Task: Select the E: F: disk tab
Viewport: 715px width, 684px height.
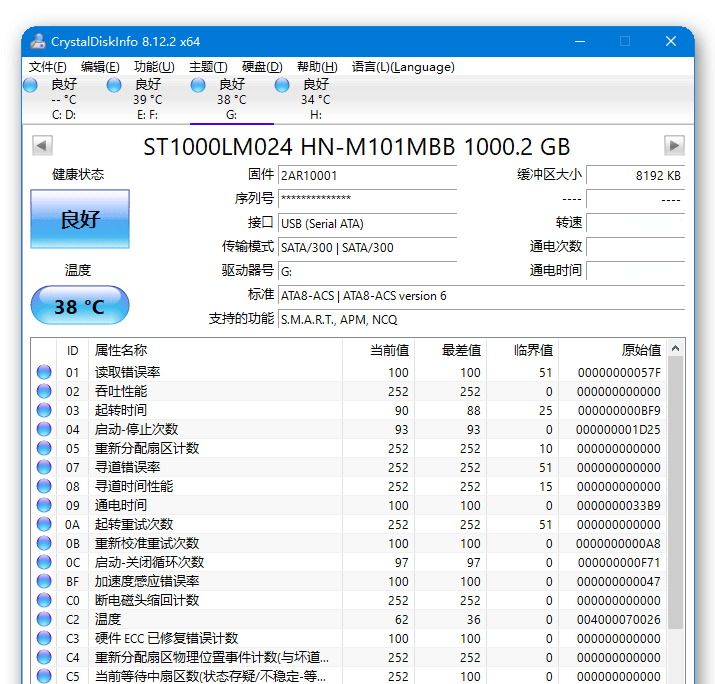Action: click(148, 99)
